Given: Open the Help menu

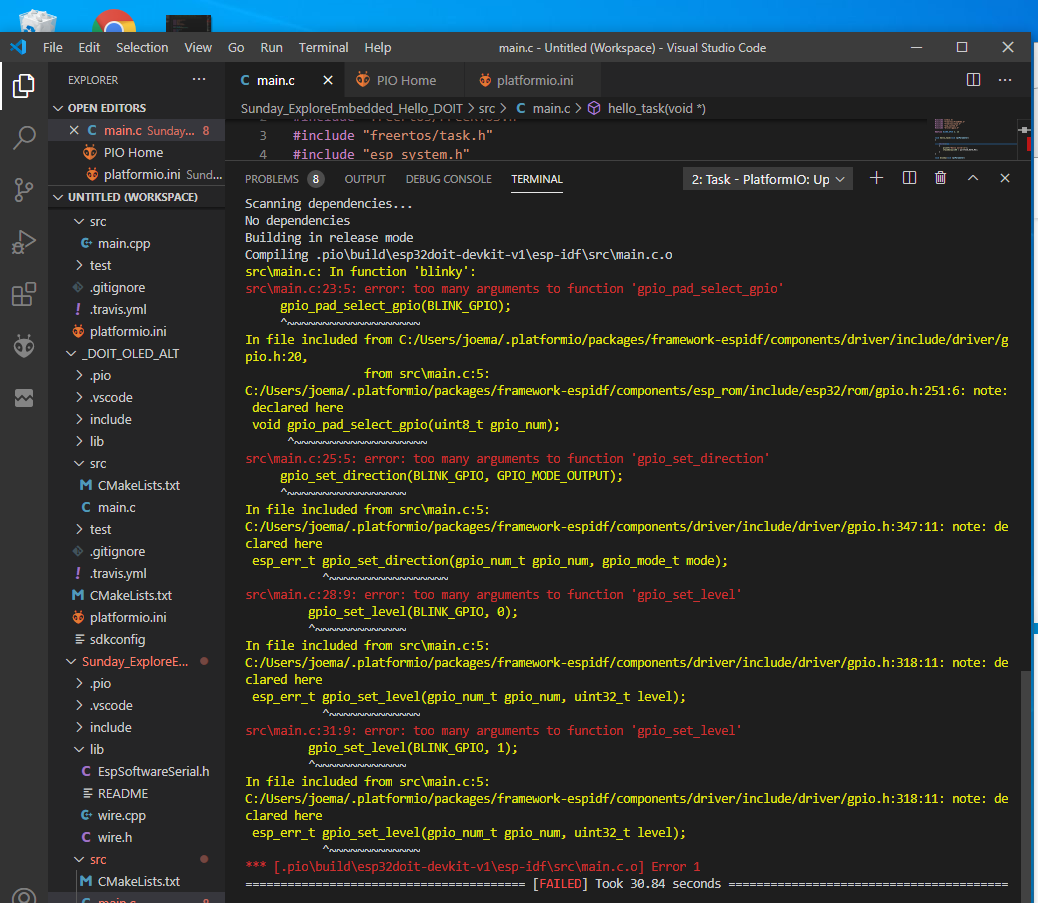Looking at the screenshot, I should coord(377,48).
